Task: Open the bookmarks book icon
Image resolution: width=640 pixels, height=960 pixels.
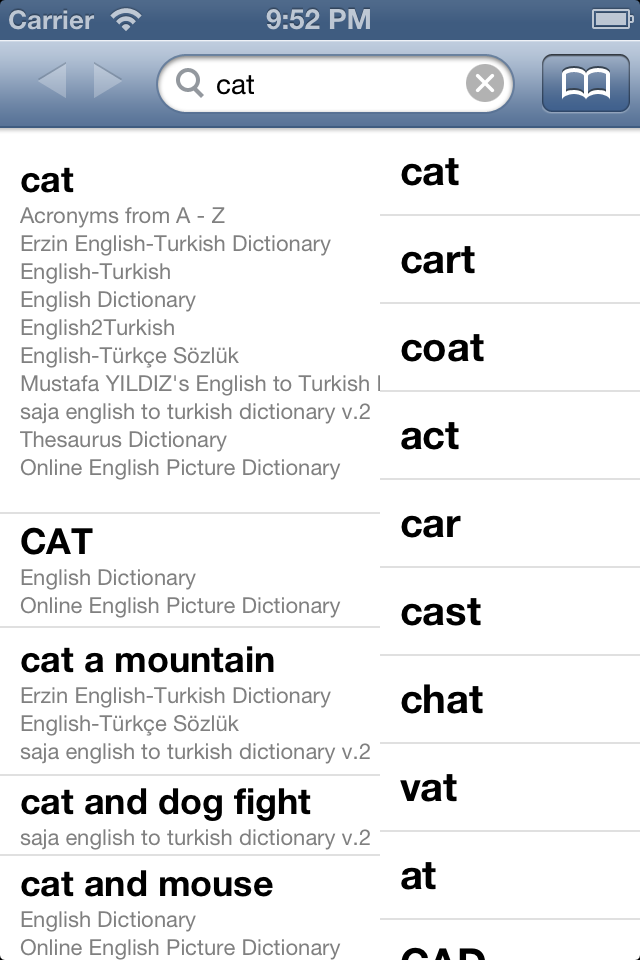Action: point(585,84)
